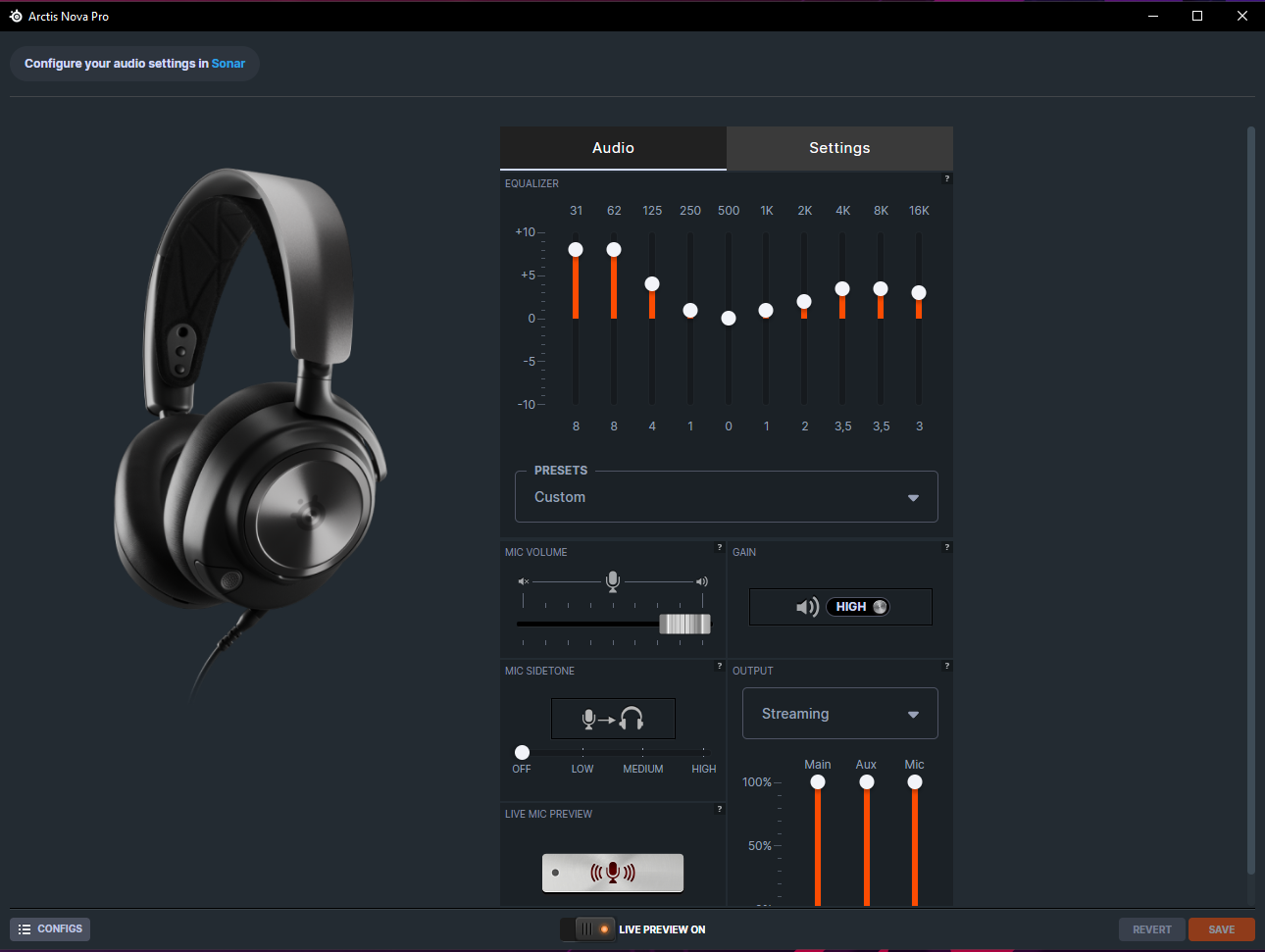Open the Configs panel
1265x952 pixels.
[x=50, y=929]
